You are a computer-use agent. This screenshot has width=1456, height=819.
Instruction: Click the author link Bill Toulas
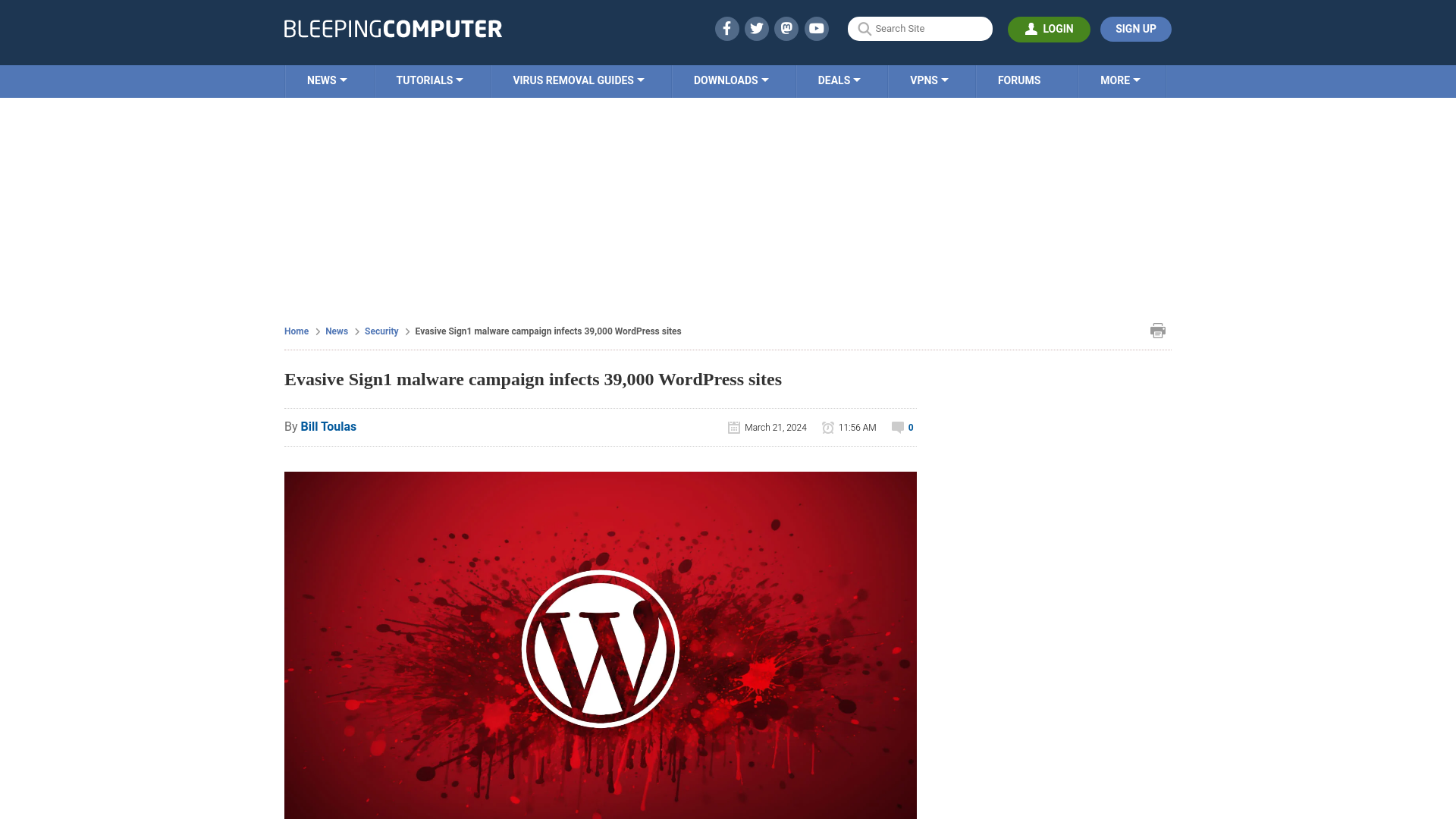click(328, 426)
